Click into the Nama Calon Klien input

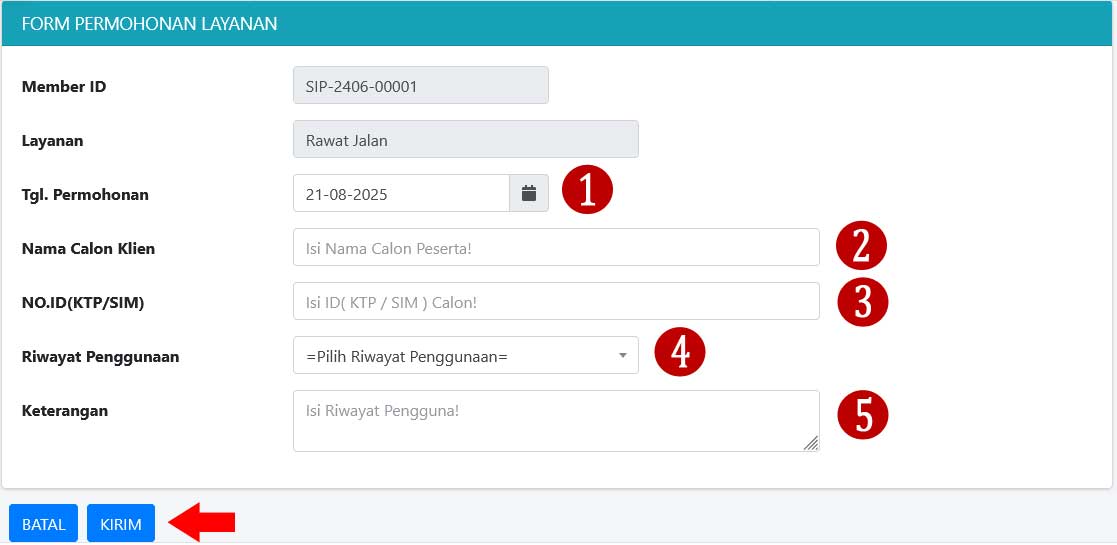[x=556, y=248]
